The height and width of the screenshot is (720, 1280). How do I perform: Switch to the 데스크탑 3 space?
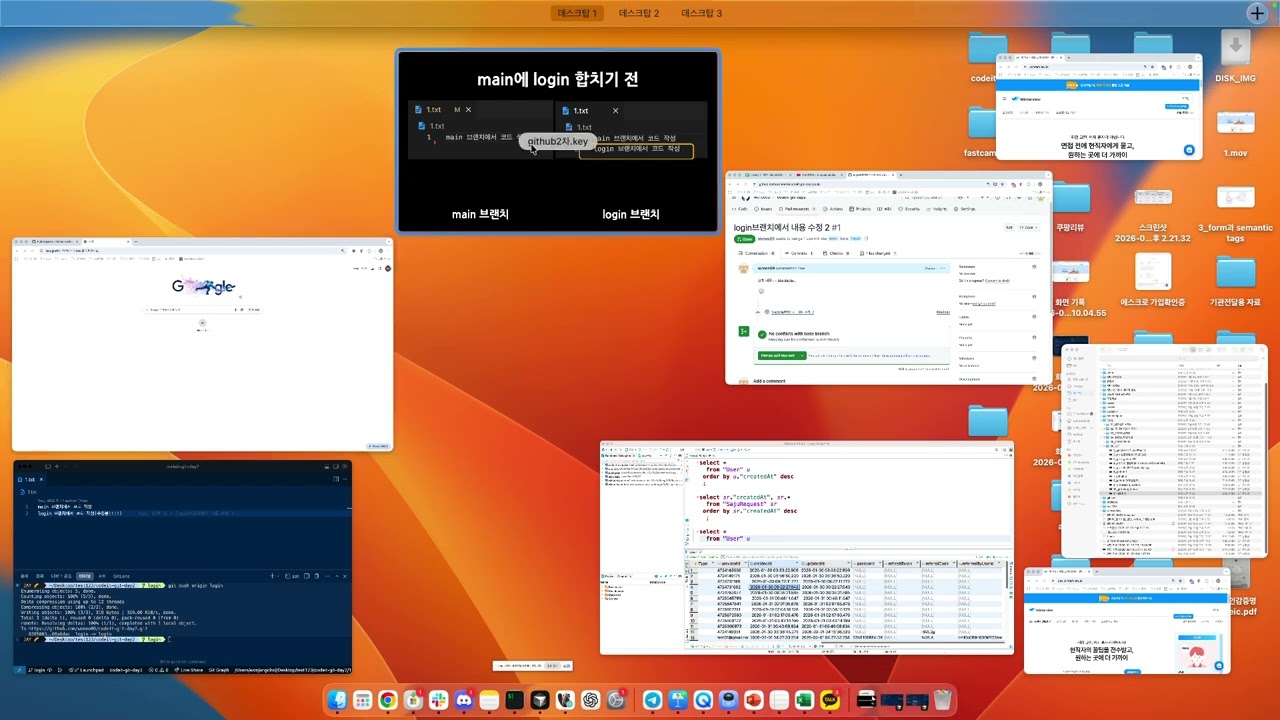701,13
